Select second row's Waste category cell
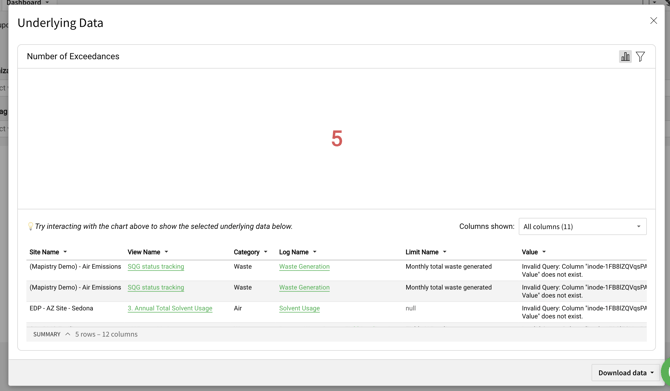 [243, 288]
